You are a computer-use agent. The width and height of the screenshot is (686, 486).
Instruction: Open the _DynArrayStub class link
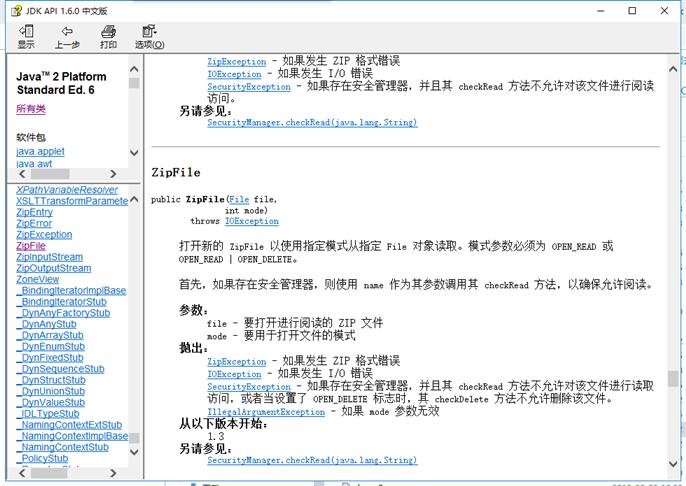point(50,335)
